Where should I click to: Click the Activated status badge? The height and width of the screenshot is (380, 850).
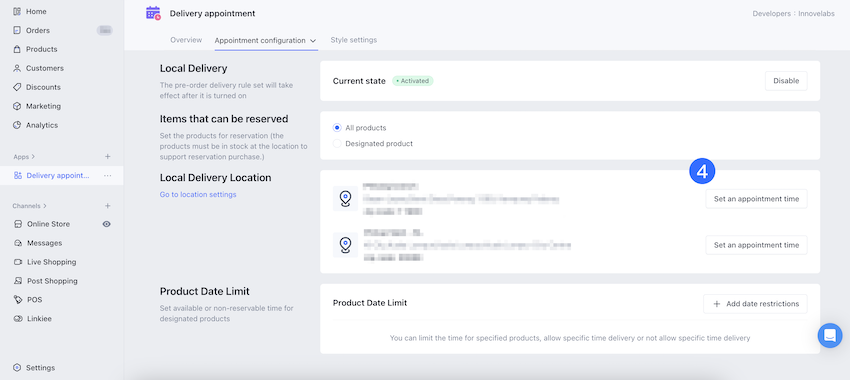[413, 81]
